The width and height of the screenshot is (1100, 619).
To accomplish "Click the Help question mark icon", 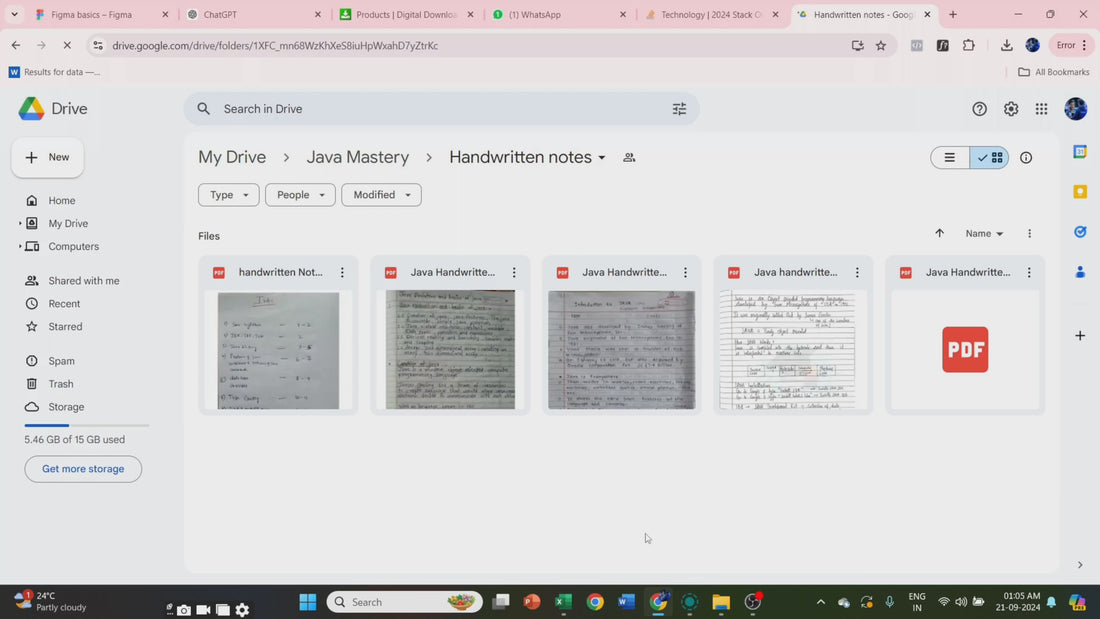I will tap(980, 109).
